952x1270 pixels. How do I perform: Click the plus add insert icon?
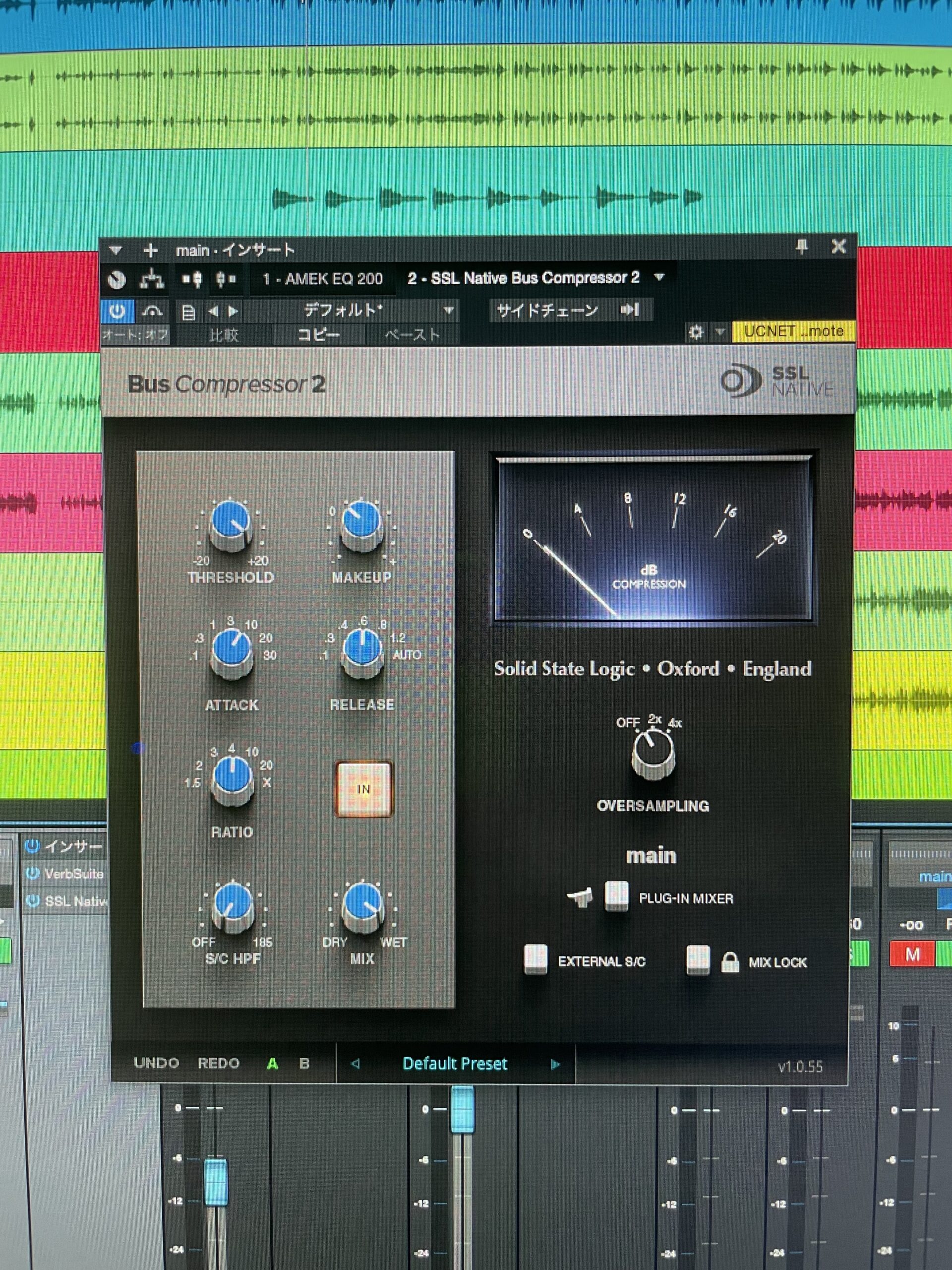150,251
